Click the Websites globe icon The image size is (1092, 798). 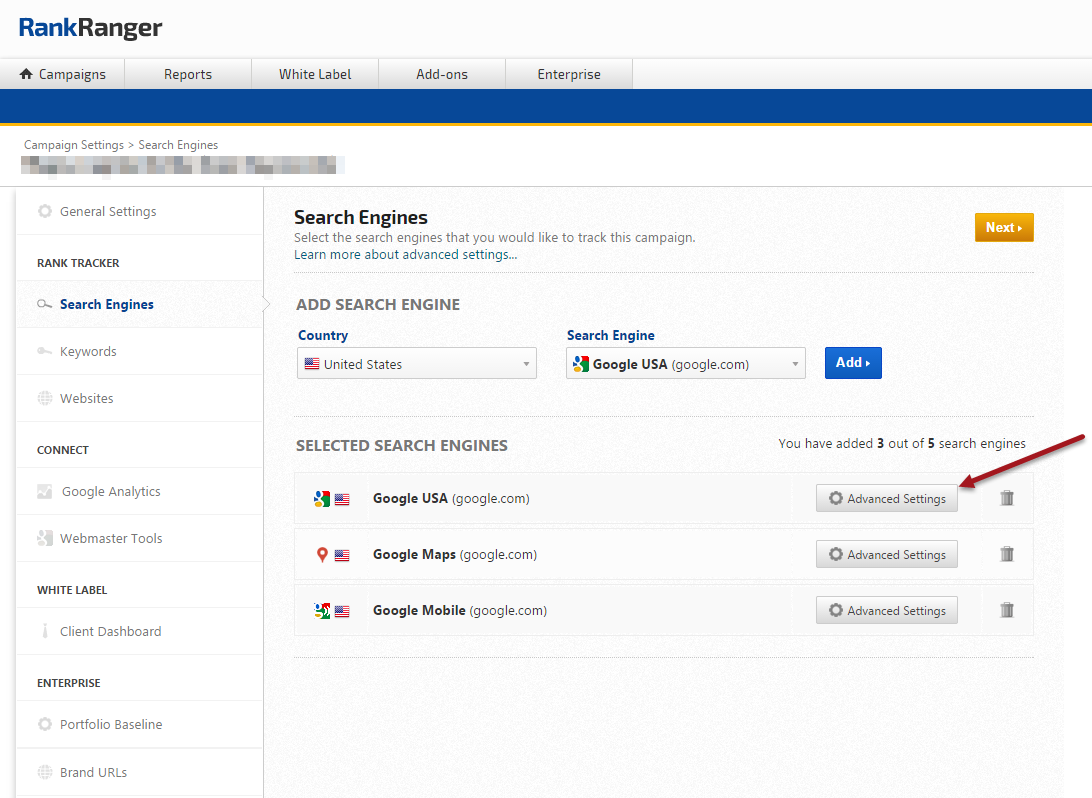45,398
